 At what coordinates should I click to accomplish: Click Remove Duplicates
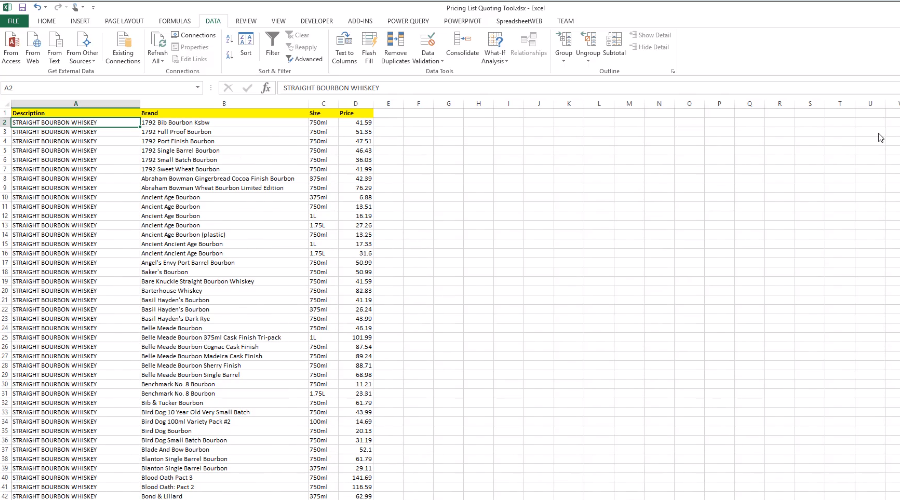click(395, 47)
